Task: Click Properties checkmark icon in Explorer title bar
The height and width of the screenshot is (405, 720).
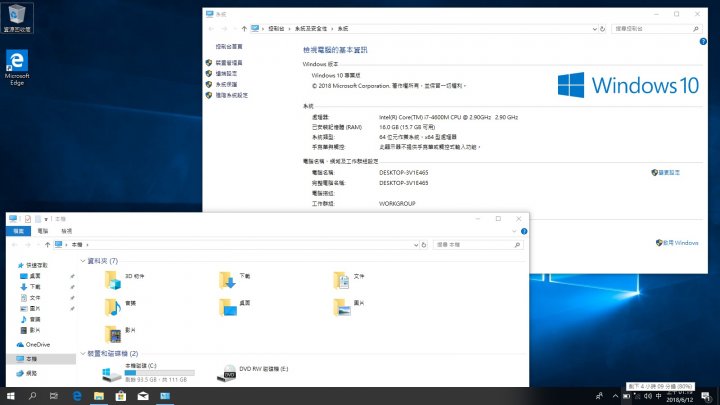Action: (x=28, y=219)
